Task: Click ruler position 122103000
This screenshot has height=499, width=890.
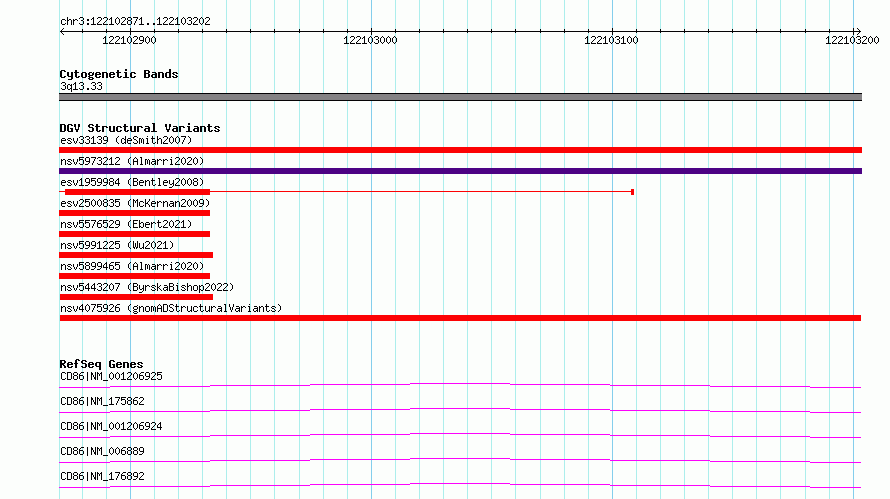Action: (370, 40)
